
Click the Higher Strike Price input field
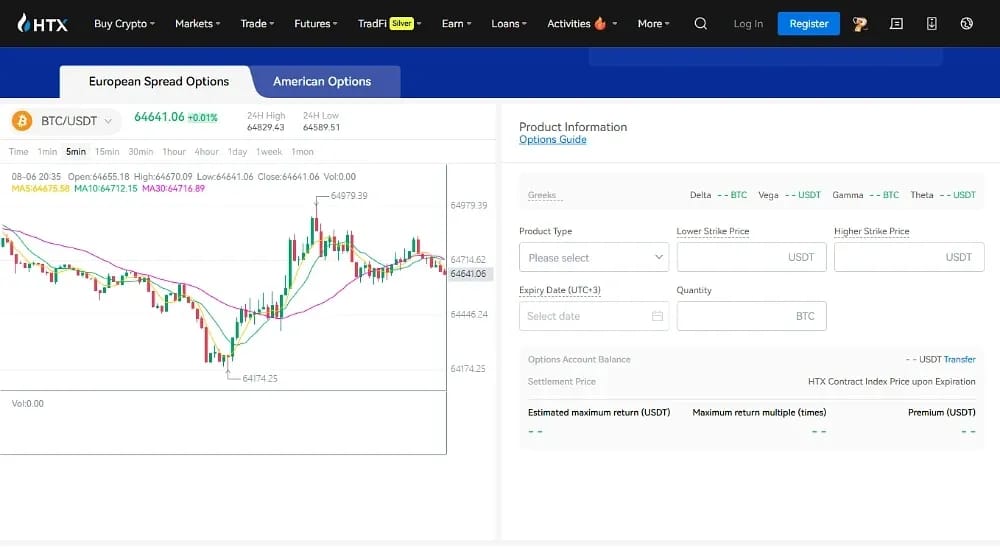909,257
